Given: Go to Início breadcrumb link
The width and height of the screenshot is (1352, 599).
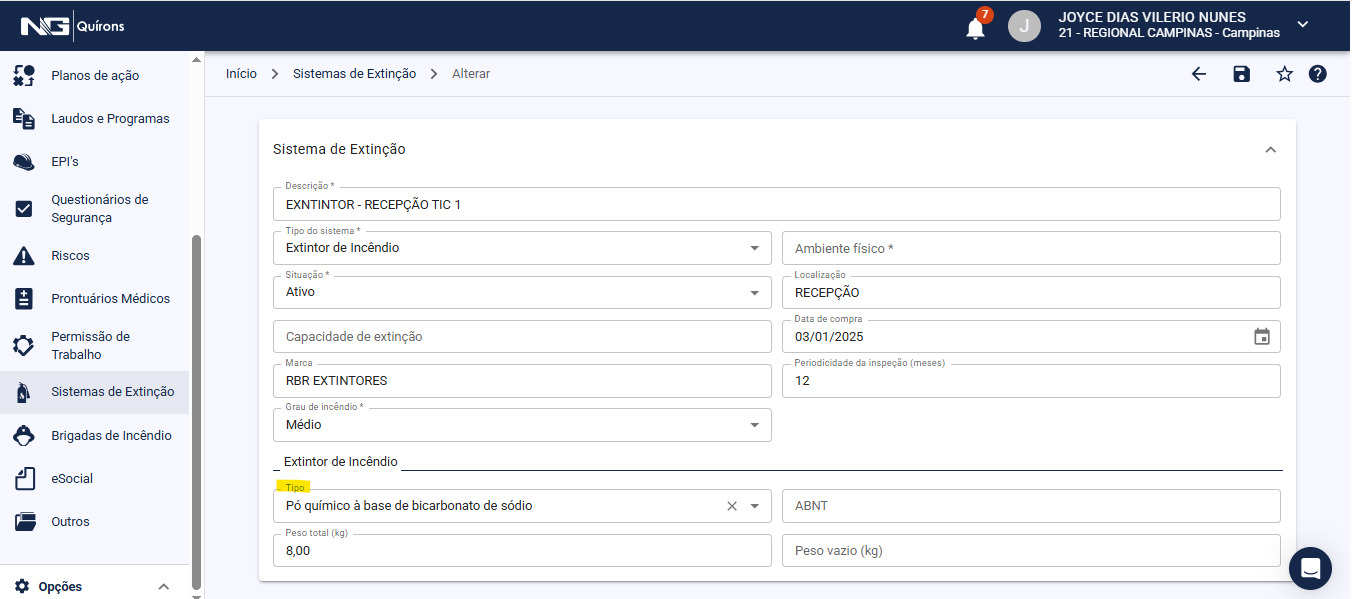Looking at the screenshot, I should [x=241, y=74].
